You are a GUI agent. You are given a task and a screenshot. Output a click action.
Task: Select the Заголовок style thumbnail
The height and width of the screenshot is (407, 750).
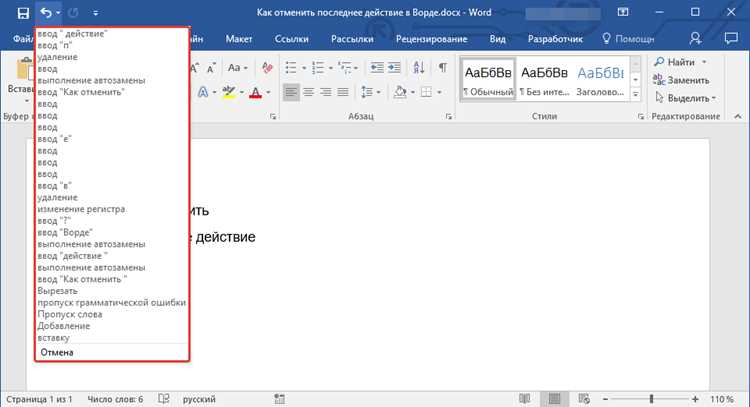pyautogui.click(x=600, y=78)
